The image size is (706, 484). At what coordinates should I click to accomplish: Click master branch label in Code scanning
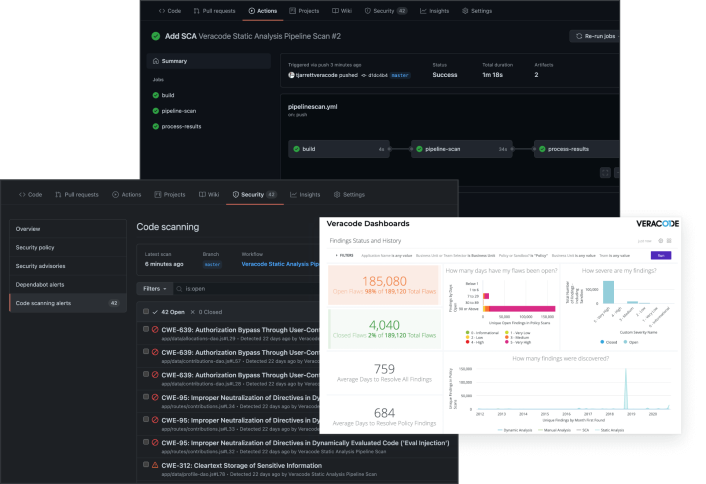click(212, 265)
